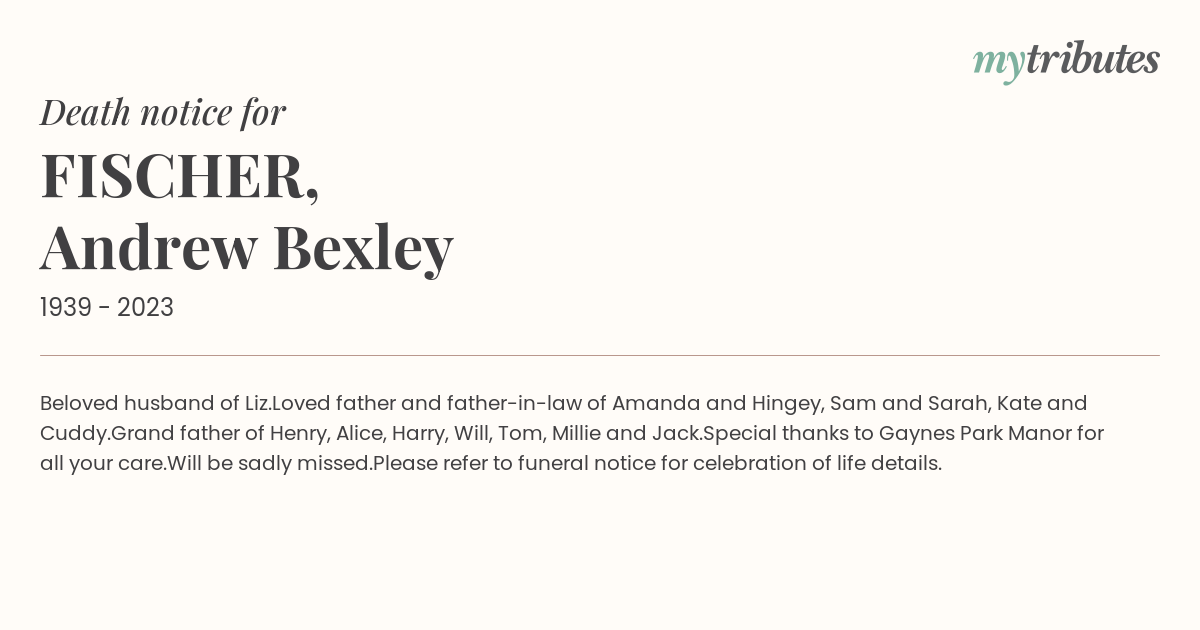Click the mytributes logo
Image resolution: width=1200 pixels, height=630 pixels.
tap(1066, 61)
